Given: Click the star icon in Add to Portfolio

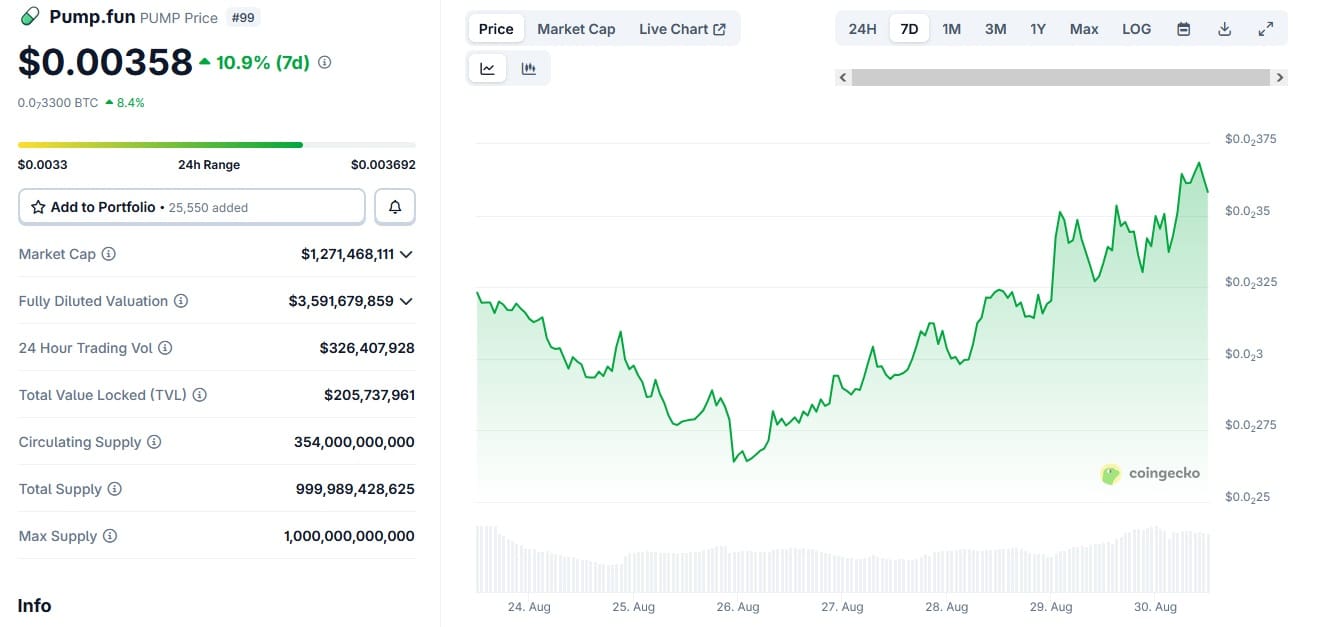Looking at the screenshot, I should point(38,207).
